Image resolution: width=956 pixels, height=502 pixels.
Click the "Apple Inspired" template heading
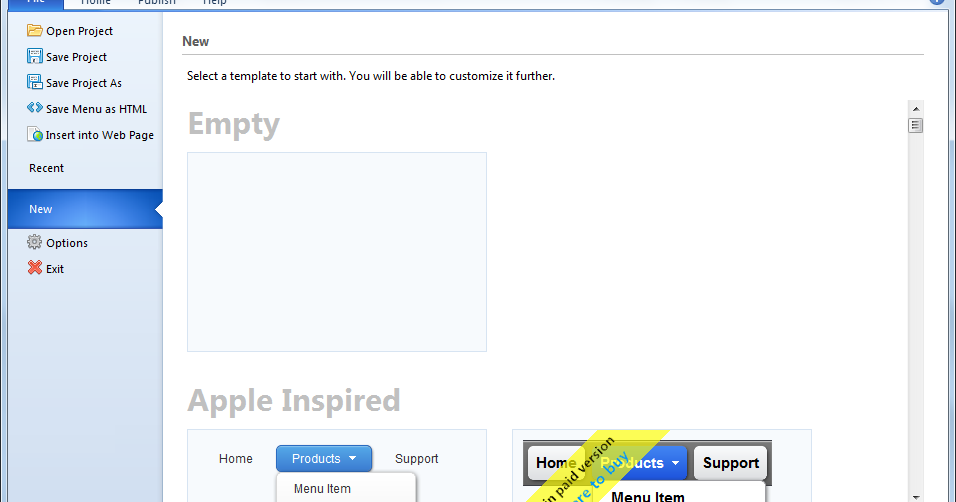(x=294, y=401)
